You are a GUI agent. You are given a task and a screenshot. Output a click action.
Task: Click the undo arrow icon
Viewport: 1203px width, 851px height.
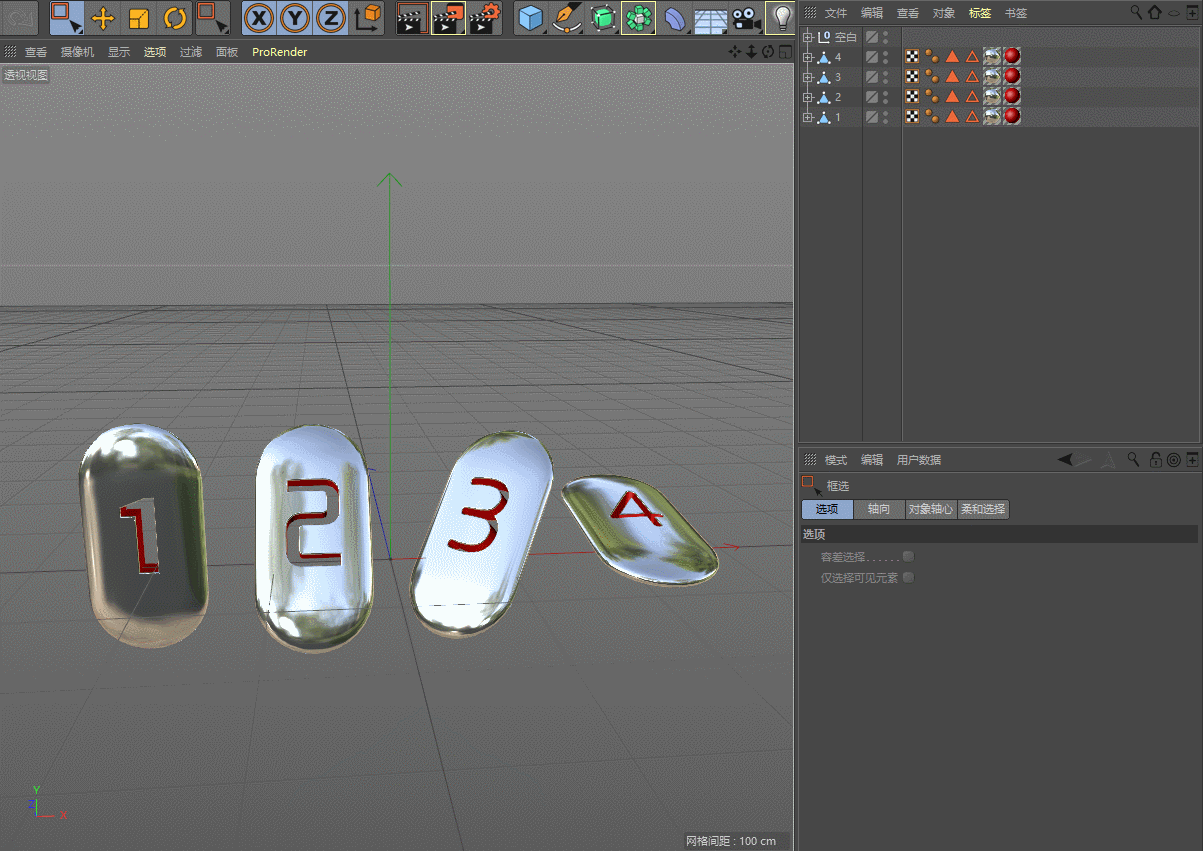[19, 17]
